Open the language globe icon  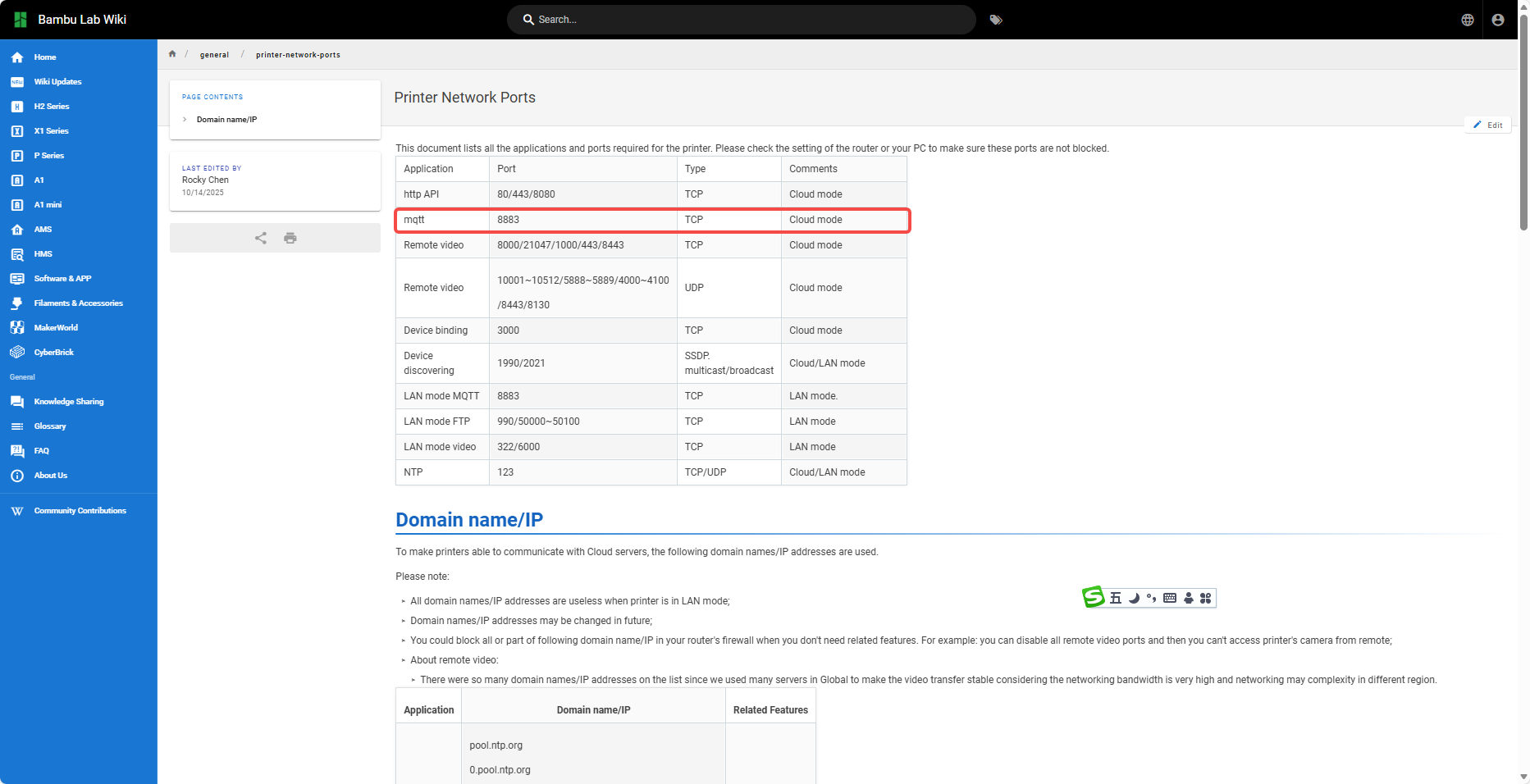click(1468, 20)
